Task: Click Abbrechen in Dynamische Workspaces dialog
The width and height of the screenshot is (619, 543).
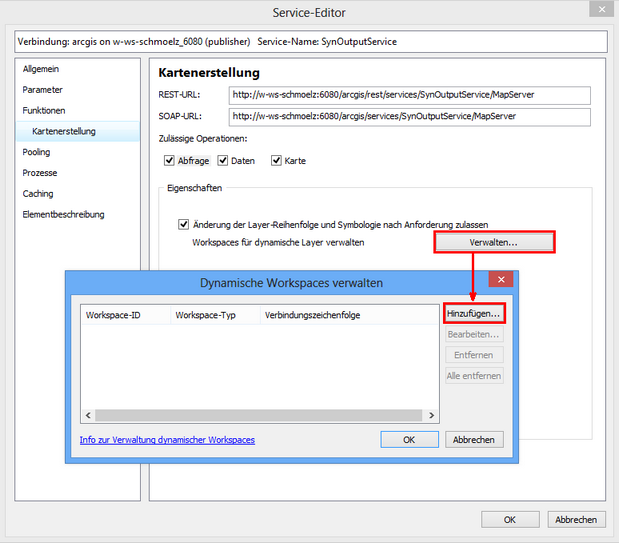Action: click(x=474, y=440)
